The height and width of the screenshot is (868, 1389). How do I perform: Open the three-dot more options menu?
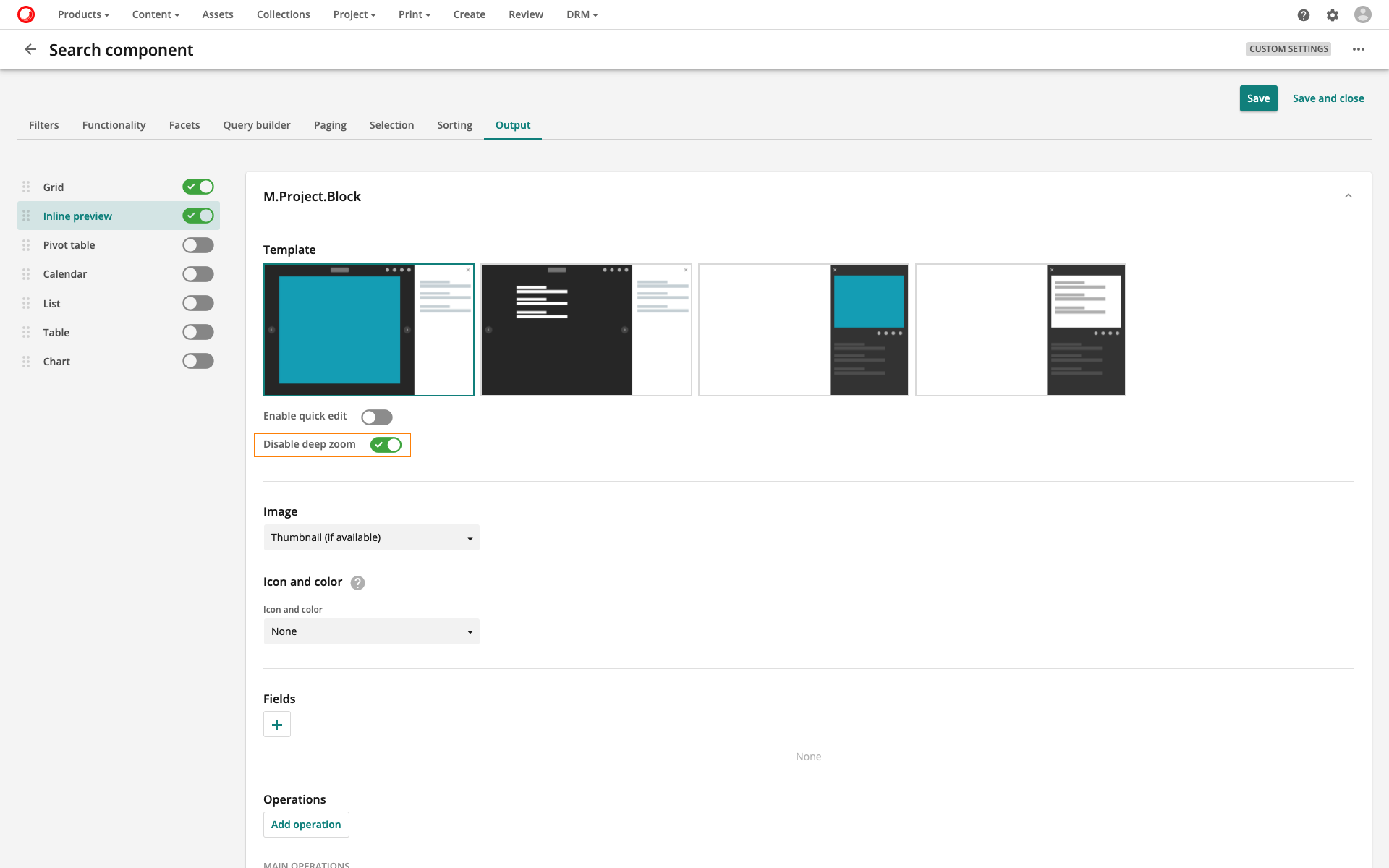pyautogui.click(x=1359, y=49)
